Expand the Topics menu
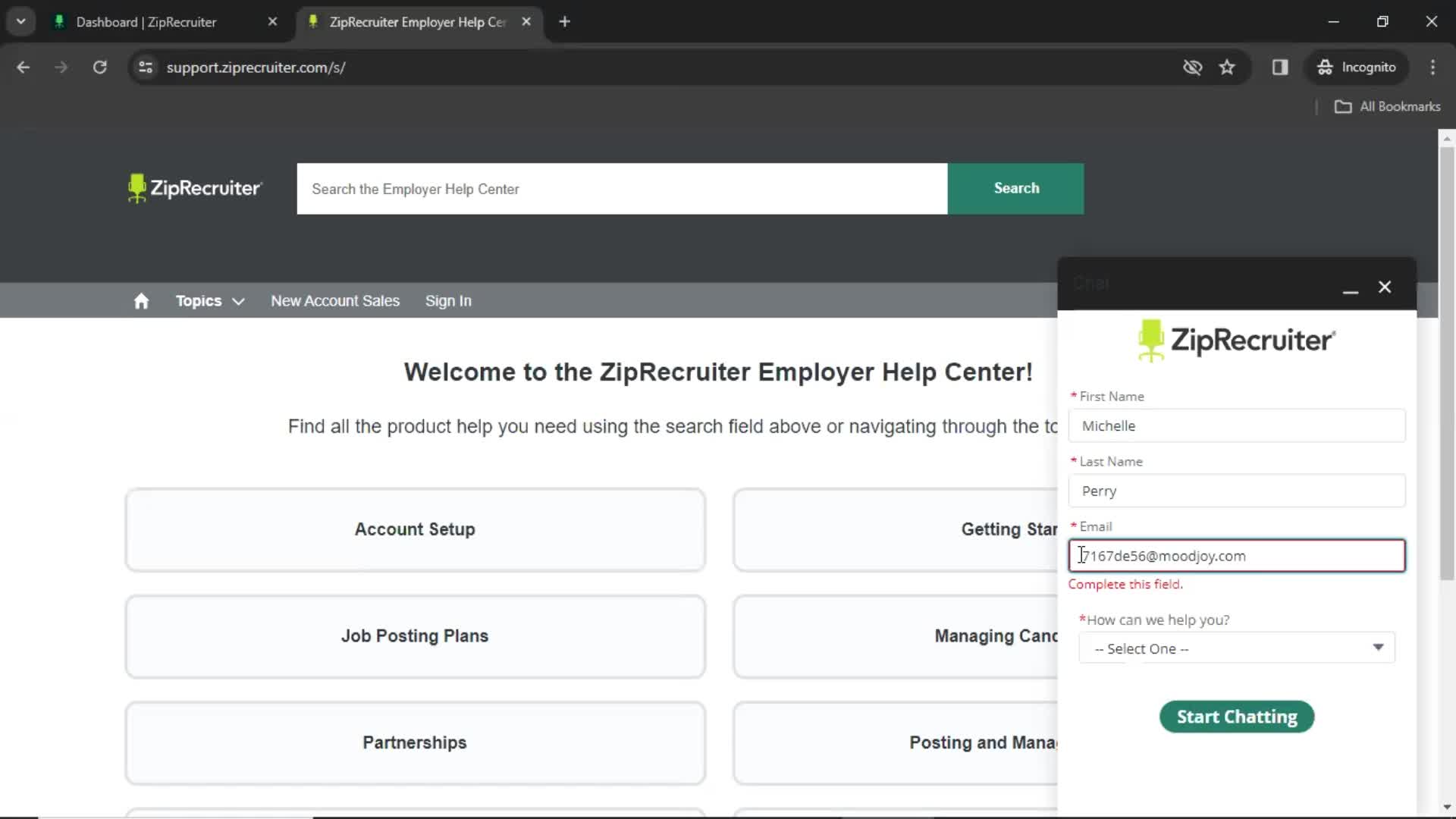The image size is (1456, 819). tap(210, 301)
